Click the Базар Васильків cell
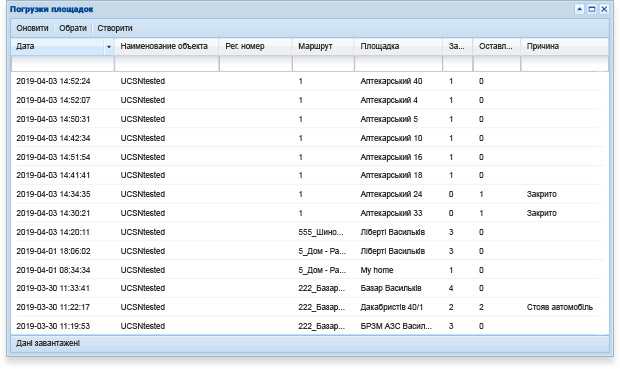The image size is (620, 369). (391, 288)
